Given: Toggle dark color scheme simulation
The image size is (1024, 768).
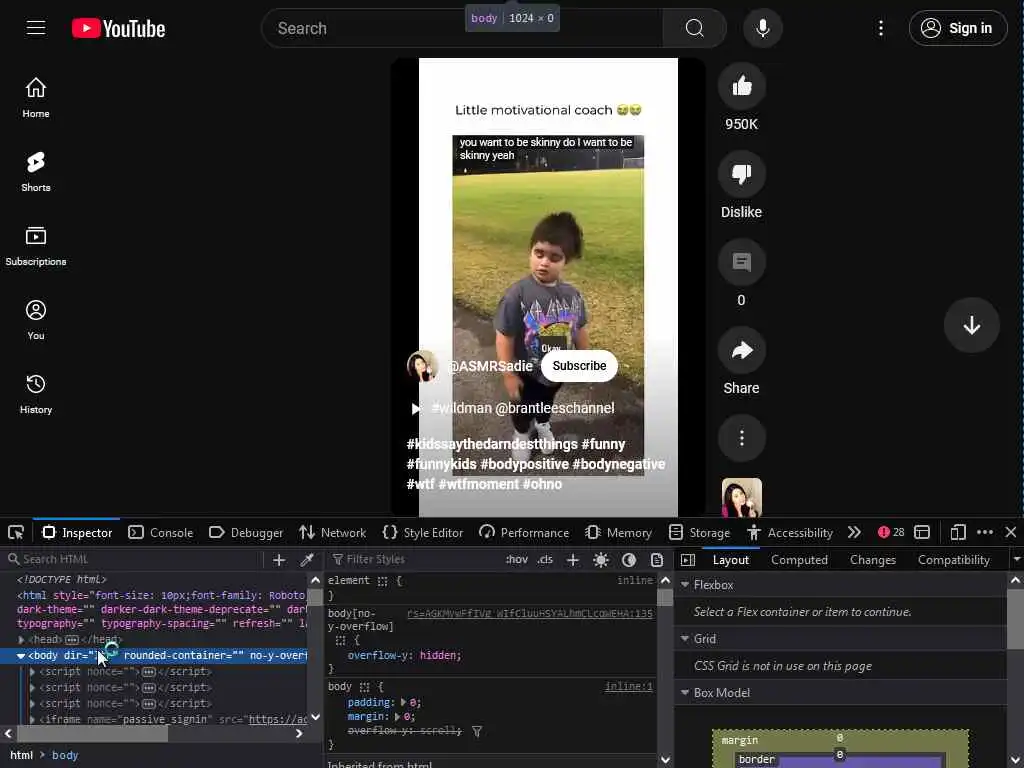Looking at the screenshot, I should 629,560.
